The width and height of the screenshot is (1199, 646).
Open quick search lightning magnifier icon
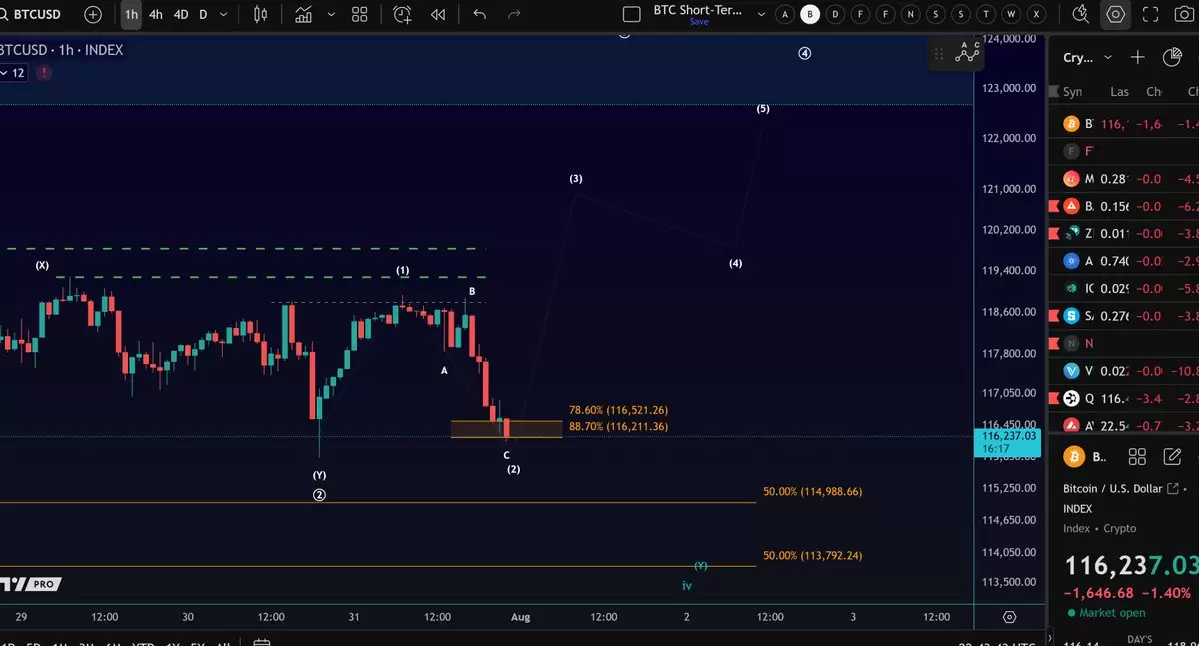coord(1080,15)
